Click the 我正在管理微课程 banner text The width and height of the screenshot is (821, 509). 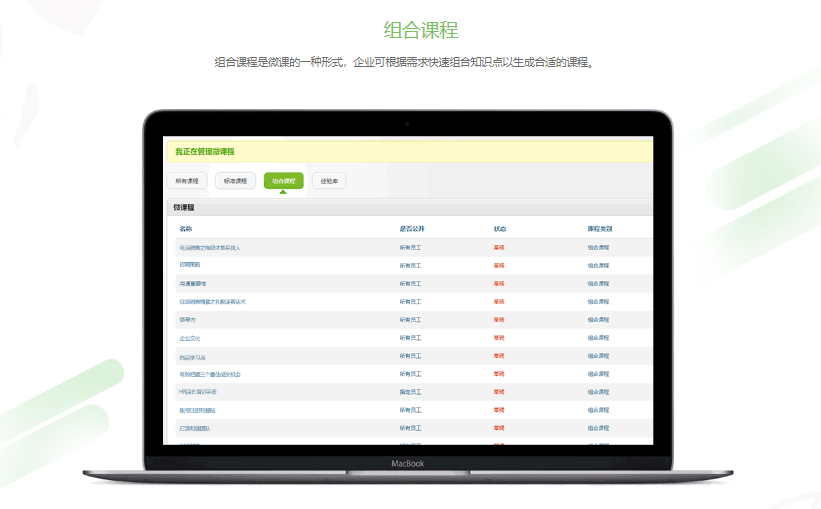coord(205,151)
